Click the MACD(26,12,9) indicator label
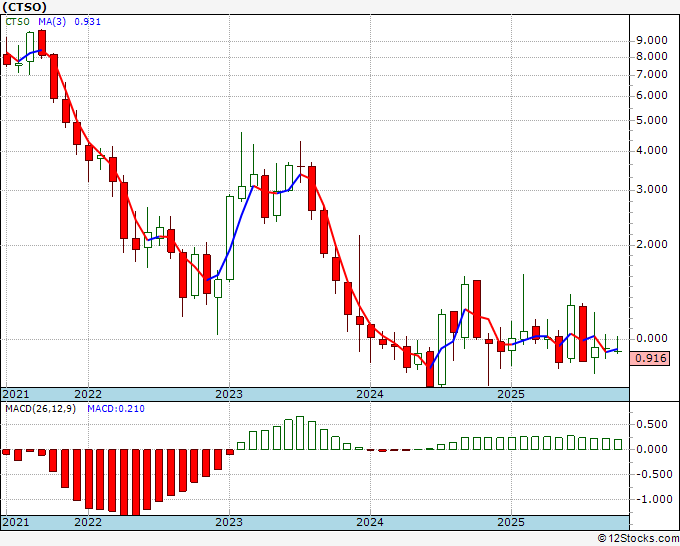 pyautogui.click(x=40, y=409)
